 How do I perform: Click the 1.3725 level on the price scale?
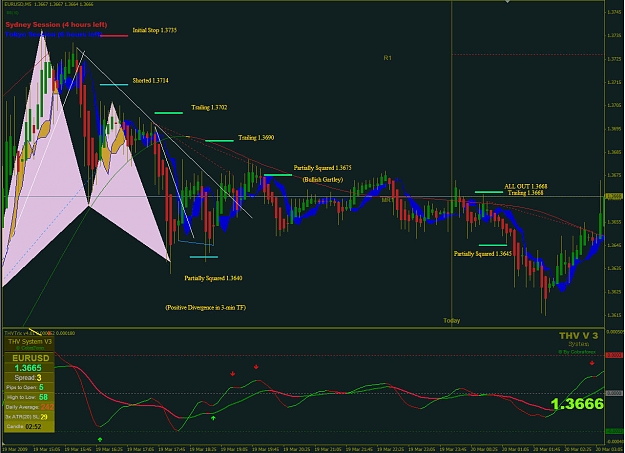pyautogui.click(x=615, y=59)
